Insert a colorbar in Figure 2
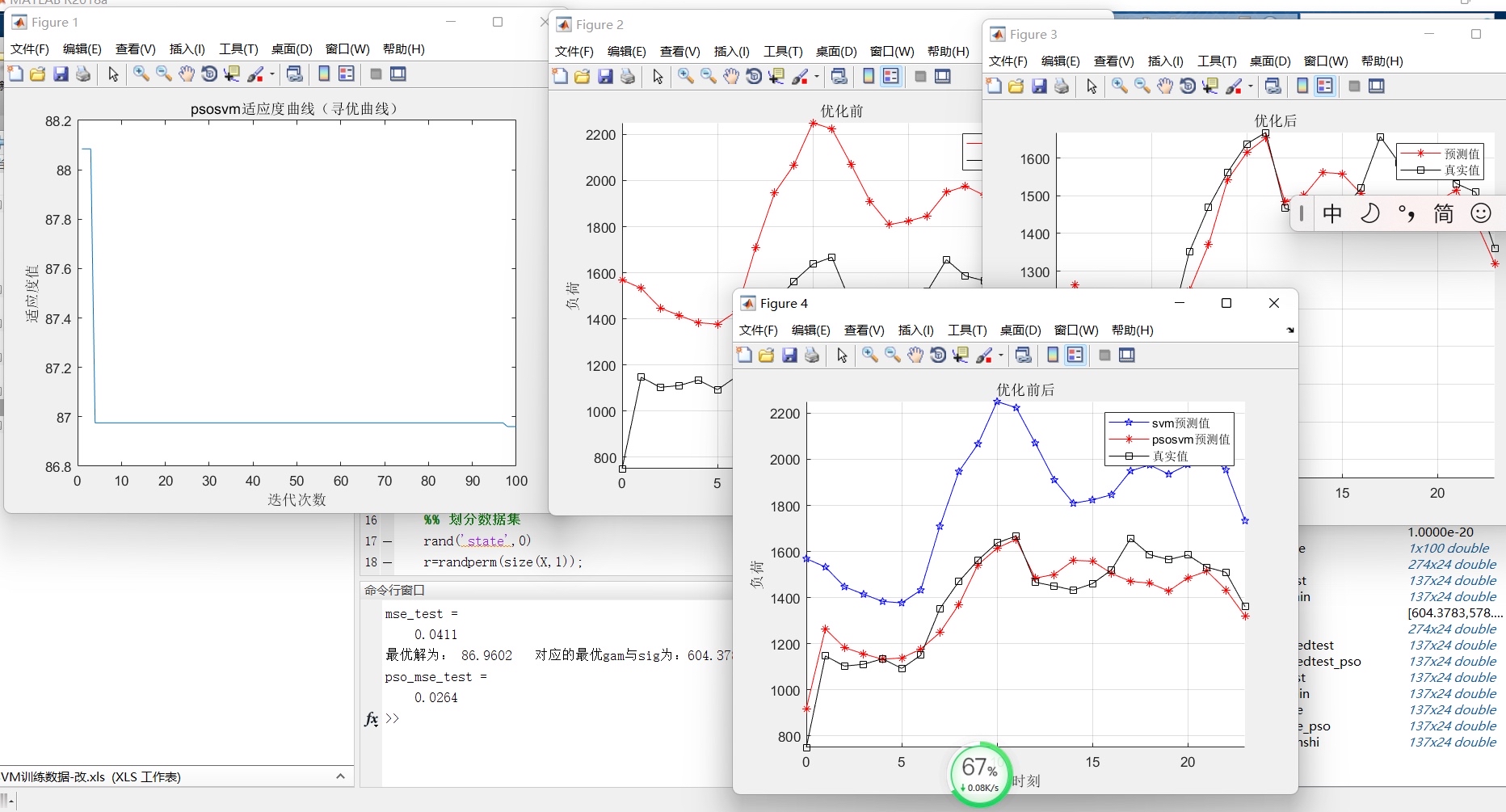The width and height of the screenshot is (1506, 812). (869, 77)
